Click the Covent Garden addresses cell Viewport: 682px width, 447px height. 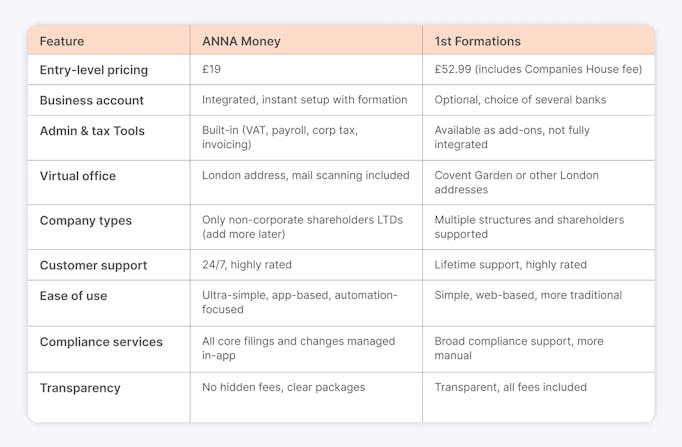(x=516, y=182)
